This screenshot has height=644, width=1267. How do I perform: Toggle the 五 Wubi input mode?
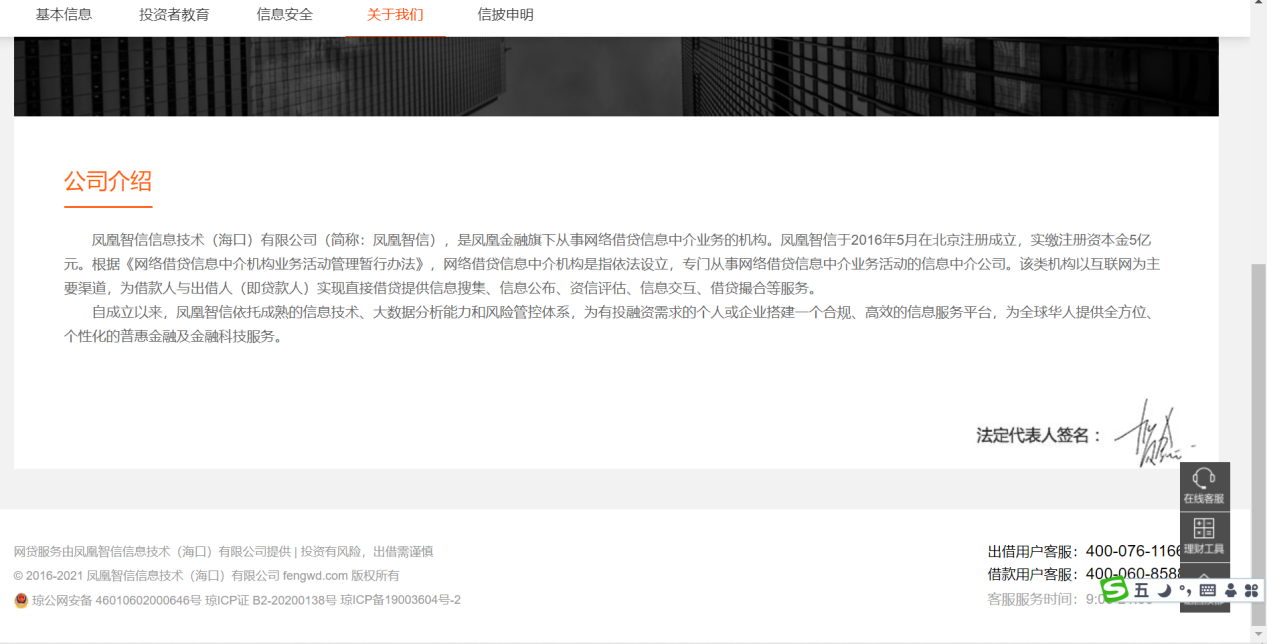(1141, 591)
